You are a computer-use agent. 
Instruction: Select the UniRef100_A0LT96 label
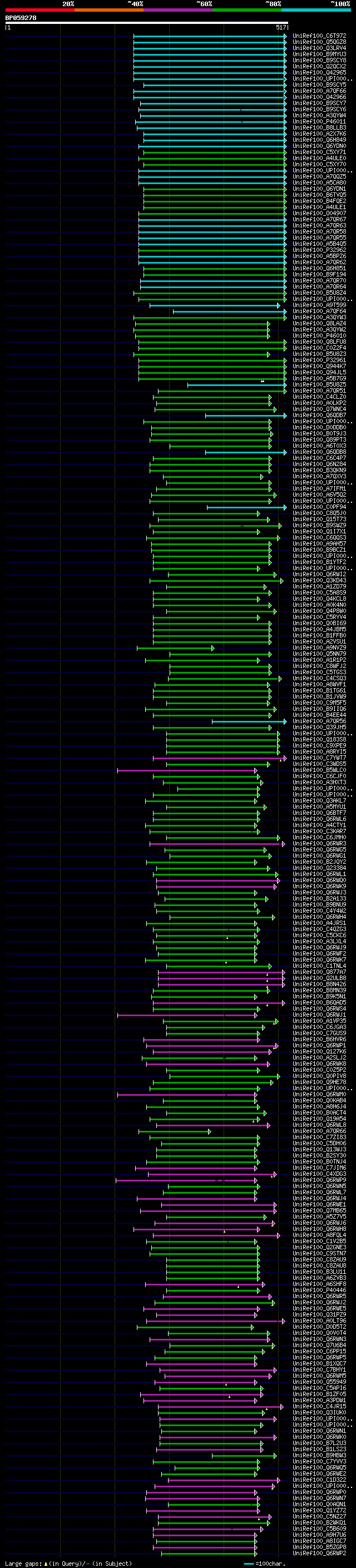319,1322
